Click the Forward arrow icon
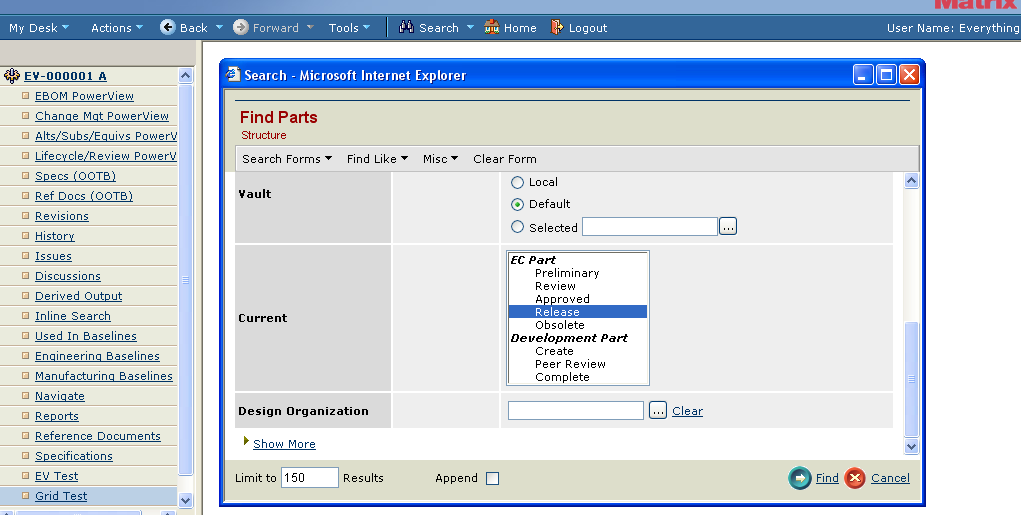Image resolution: width=1021 pixels, height=515 pixels. [x=241, y=28]
